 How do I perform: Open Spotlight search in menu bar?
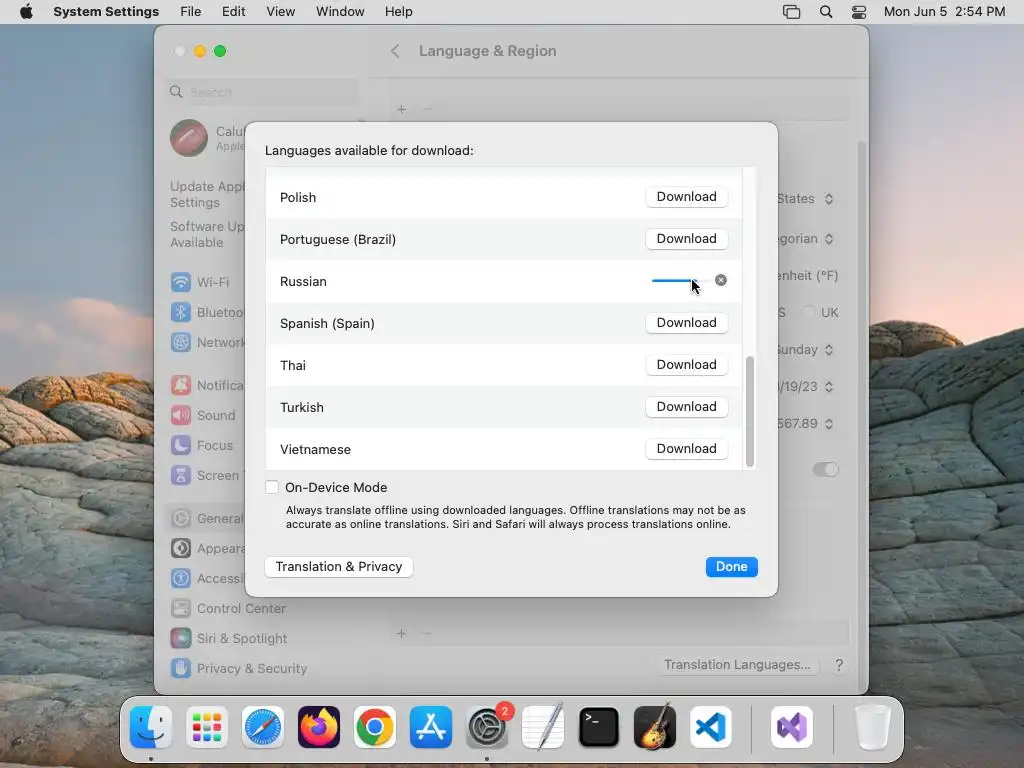pyautogui.click(x=826, y=12)
